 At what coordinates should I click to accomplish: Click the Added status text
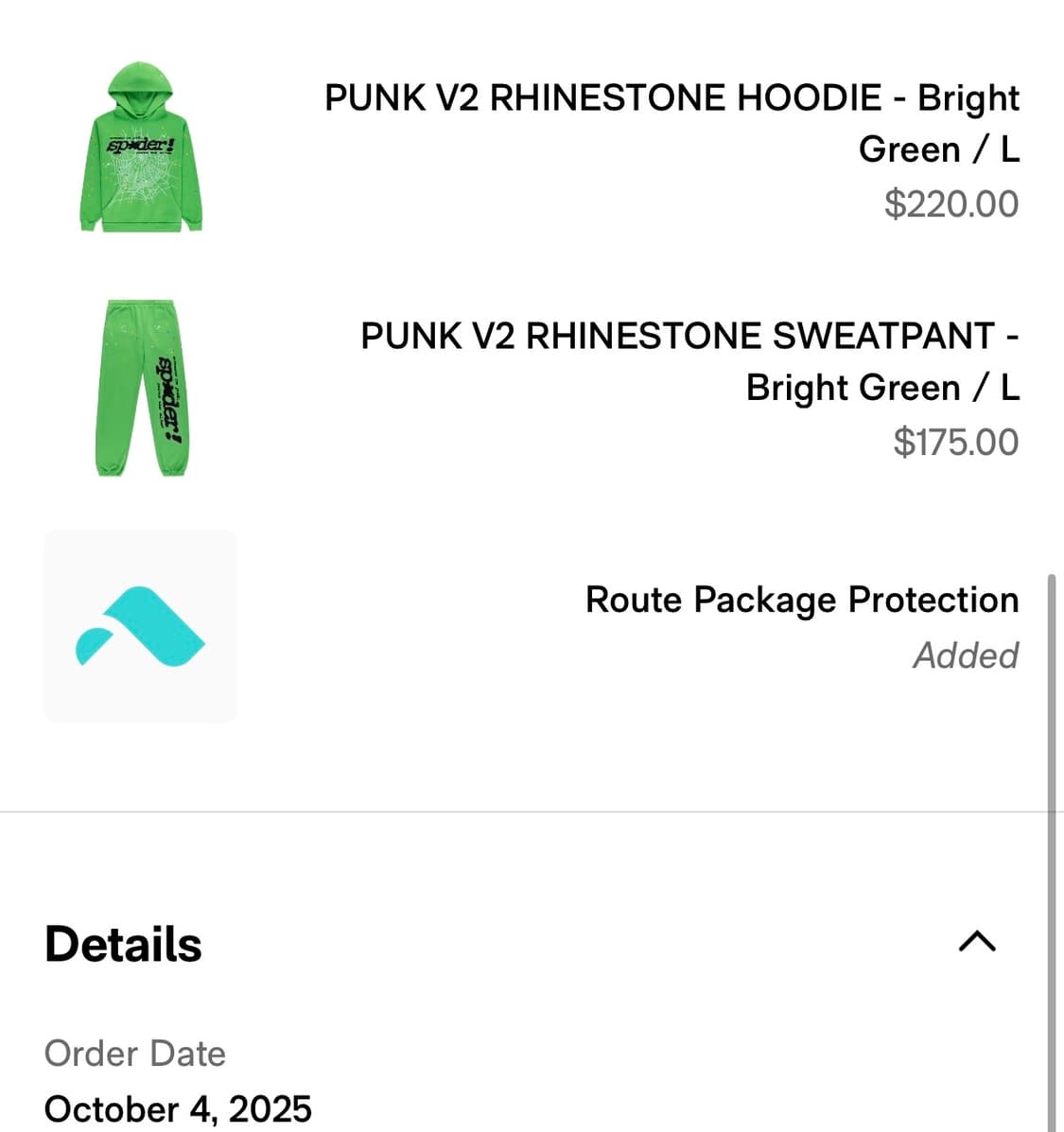pos(965,654)
